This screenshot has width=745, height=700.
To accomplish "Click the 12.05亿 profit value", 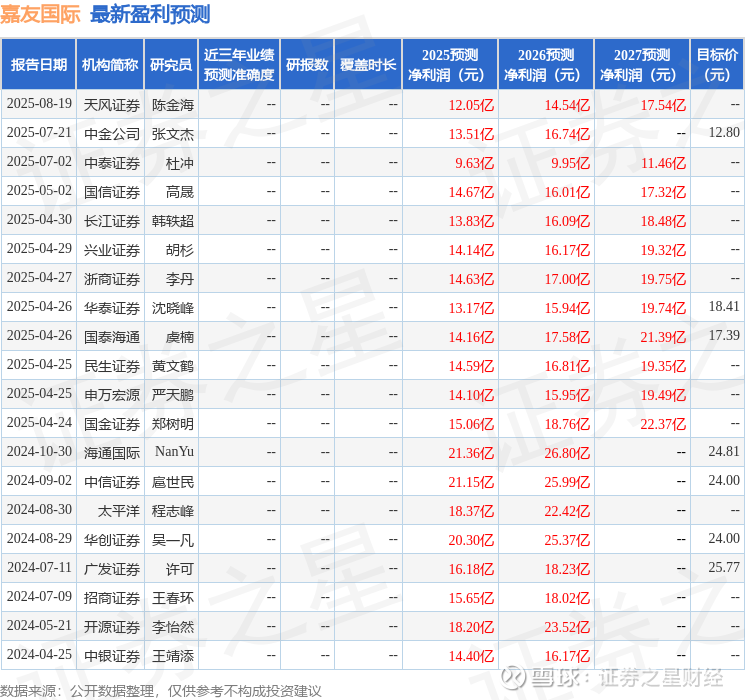I will click(x=471, y=105).
